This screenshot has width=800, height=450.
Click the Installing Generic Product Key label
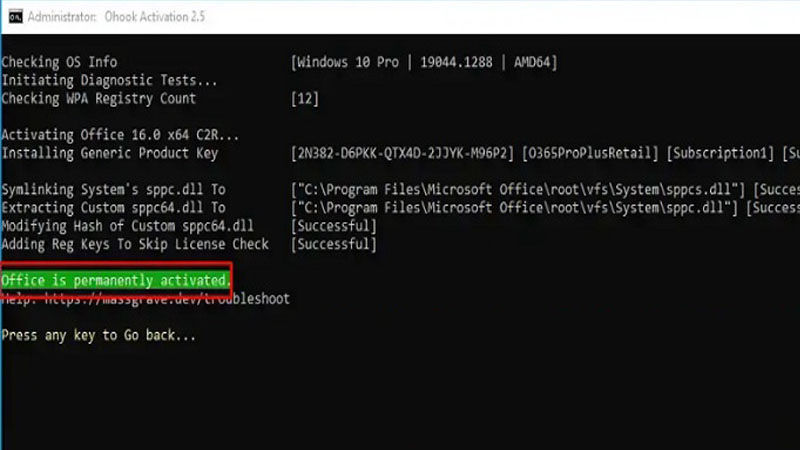click(109, 153)
